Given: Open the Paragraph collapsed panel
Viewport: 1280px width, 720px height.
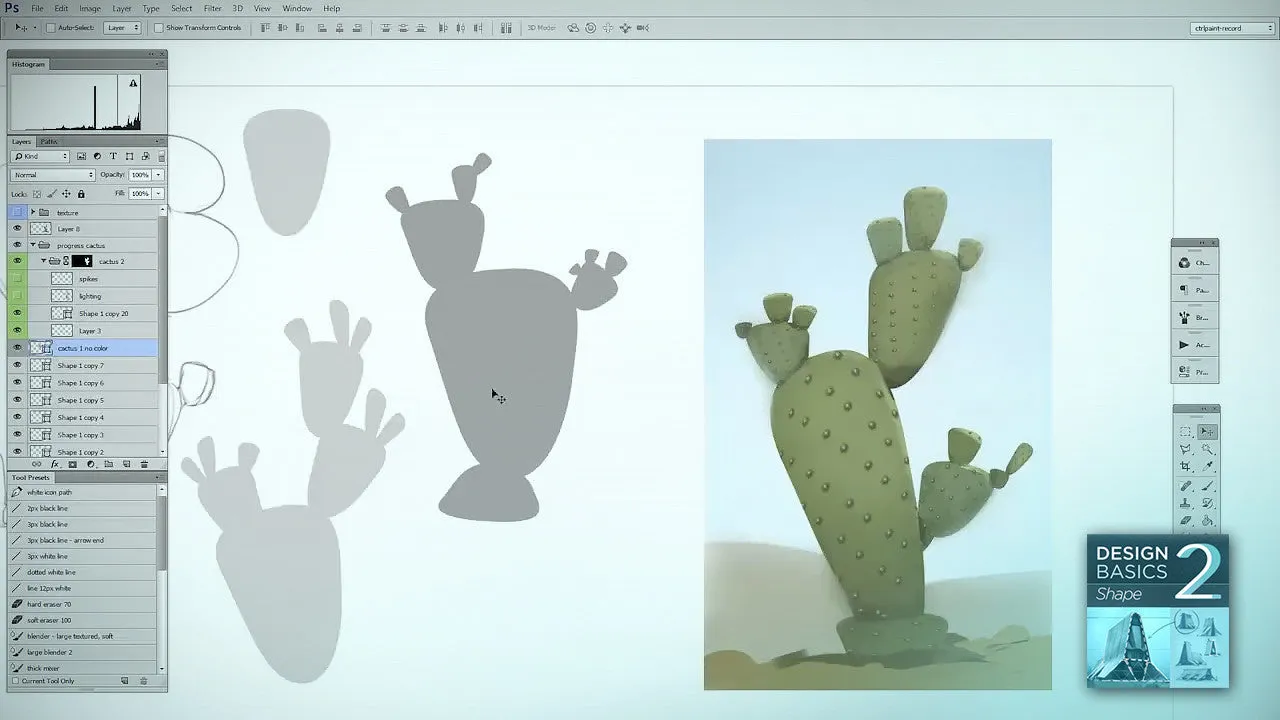Looking at the screenshot, I should (x=1195, y=290).
